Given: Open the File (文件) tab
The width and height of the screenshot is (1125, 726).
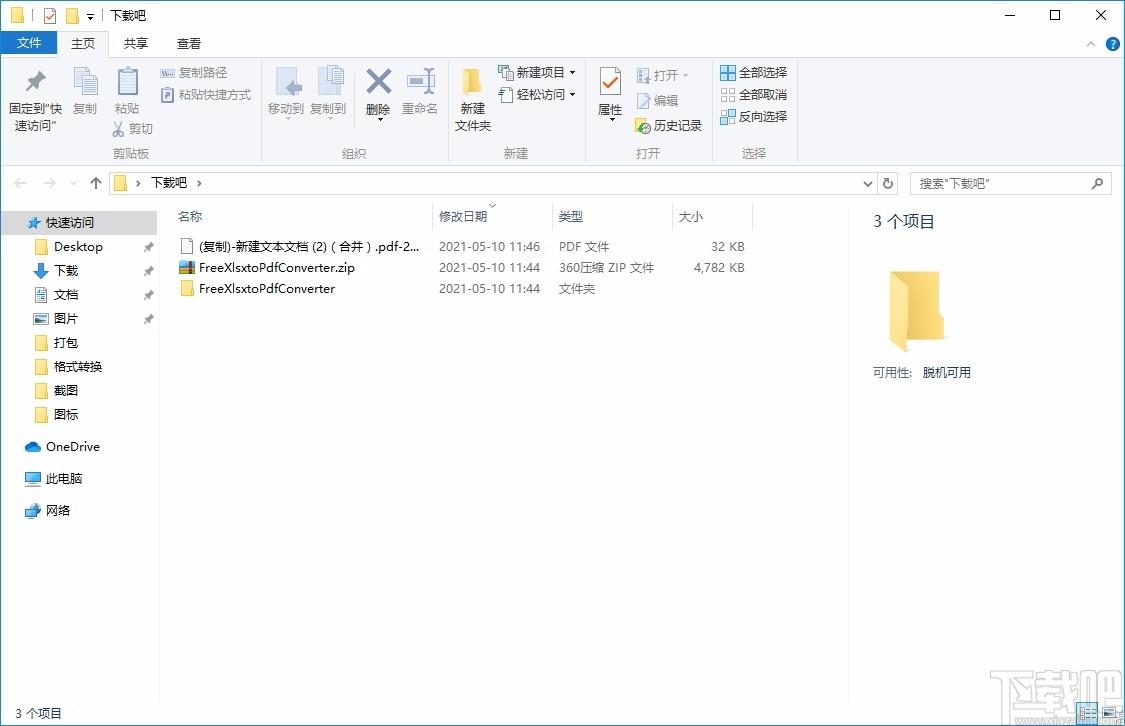Looking at the screenshot, I should (x=29, y=43).
